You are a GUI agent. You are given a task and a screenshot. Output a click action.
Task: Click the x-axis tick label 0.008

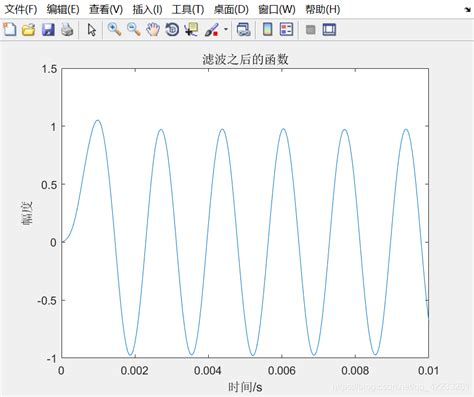pyautogui.click(x=355, y=370)
